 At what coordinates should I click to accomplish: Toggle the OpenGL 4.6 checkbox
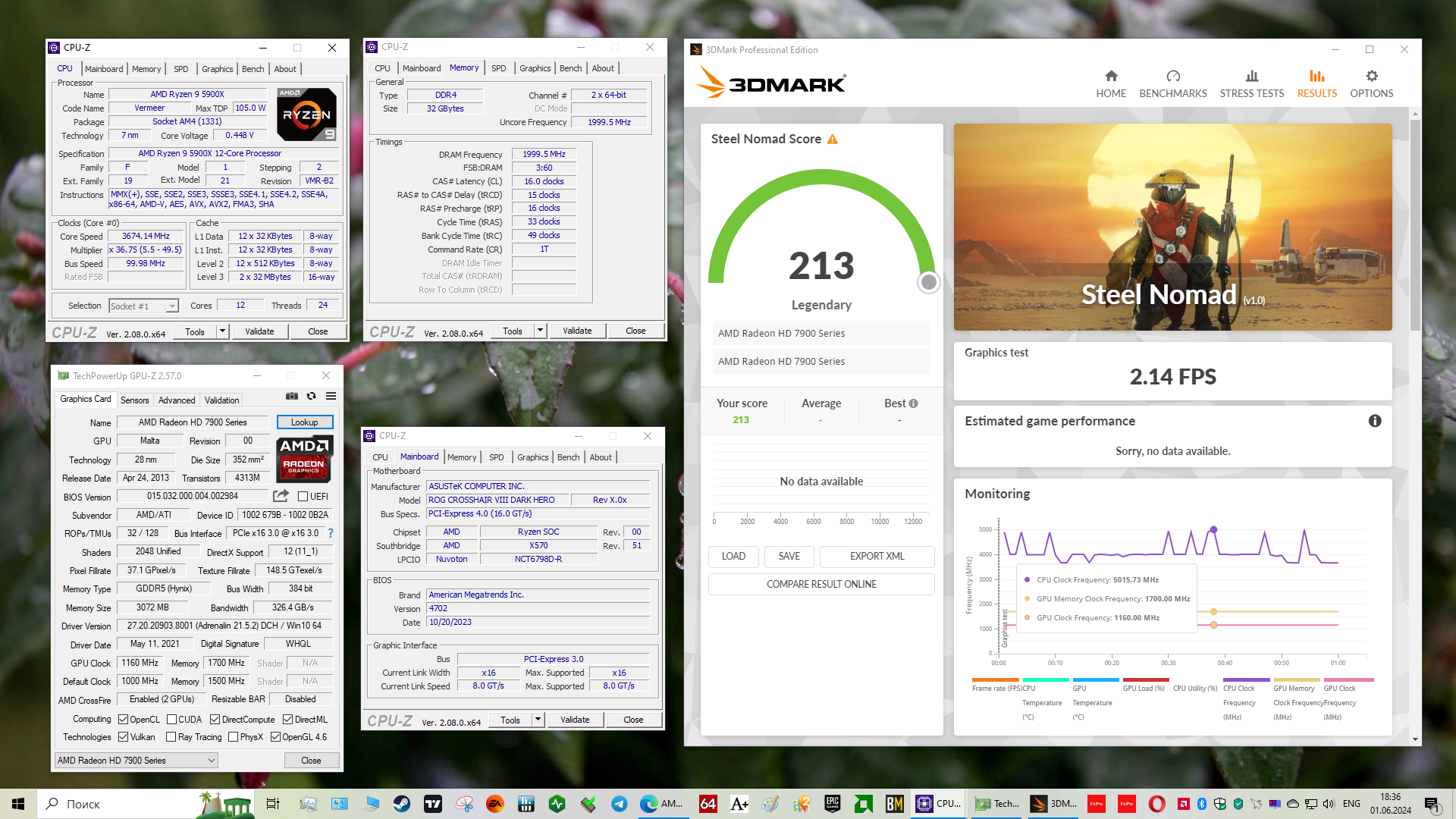(276, 737)
